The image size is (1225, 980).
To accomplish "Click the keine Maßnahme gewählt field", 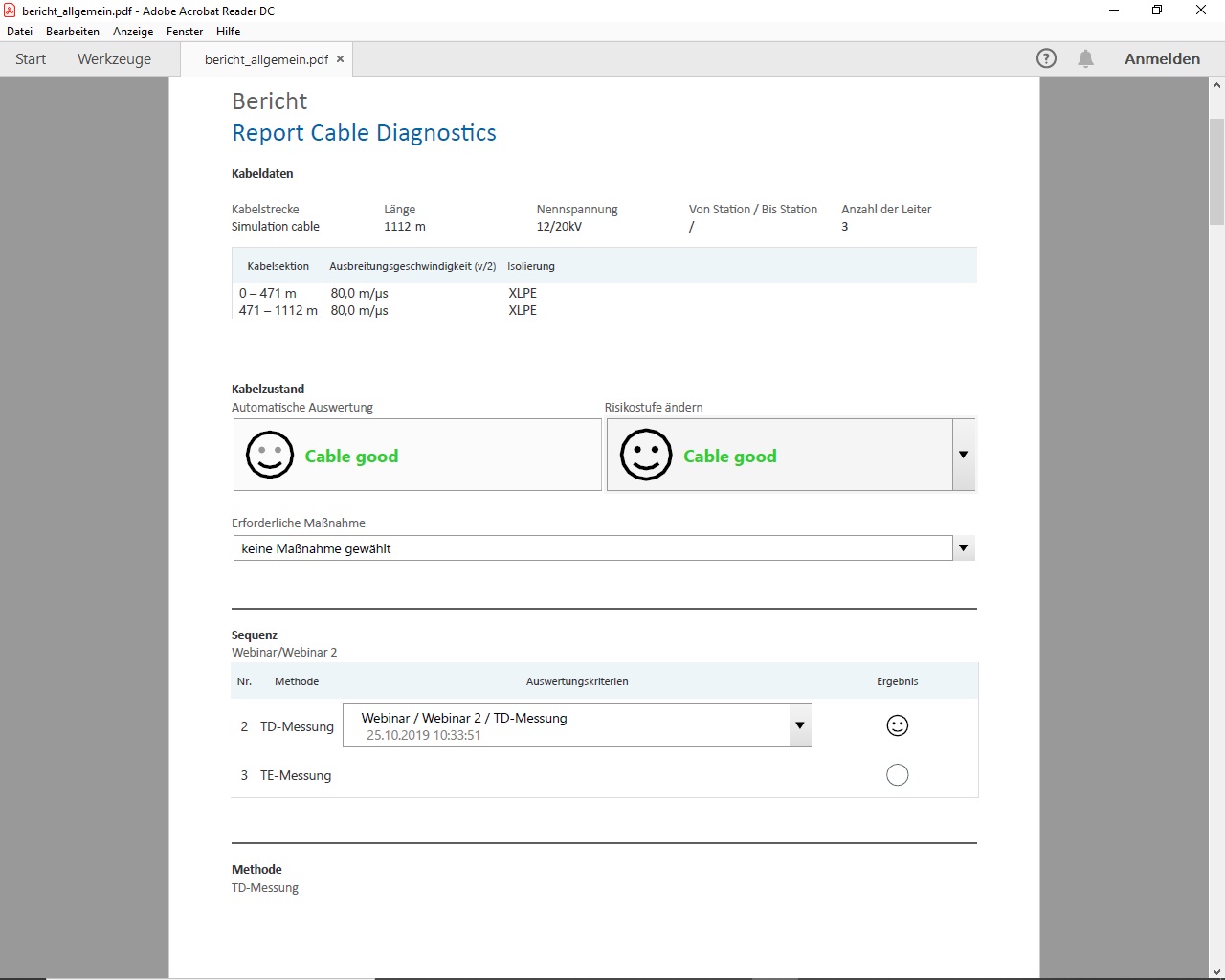I will coord(592,548).
